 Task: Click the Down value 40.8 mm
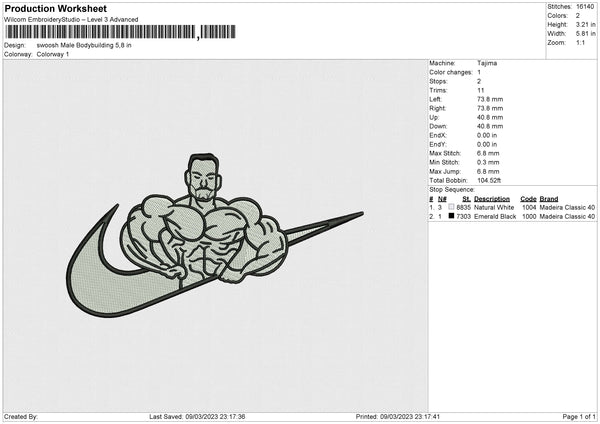[x=490, y=126]
